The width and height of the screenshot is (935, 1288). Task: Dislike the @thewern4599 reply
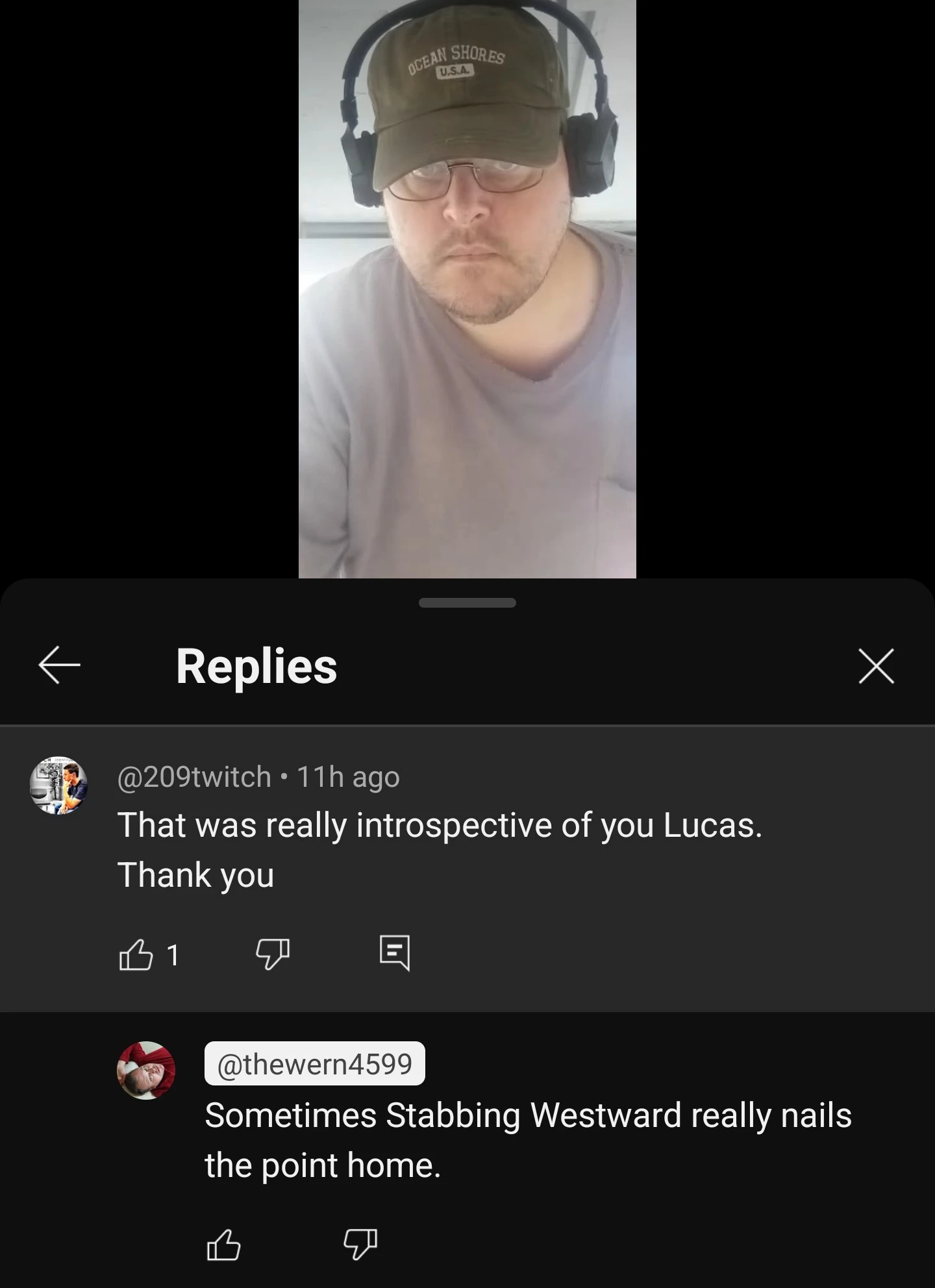360,1245
